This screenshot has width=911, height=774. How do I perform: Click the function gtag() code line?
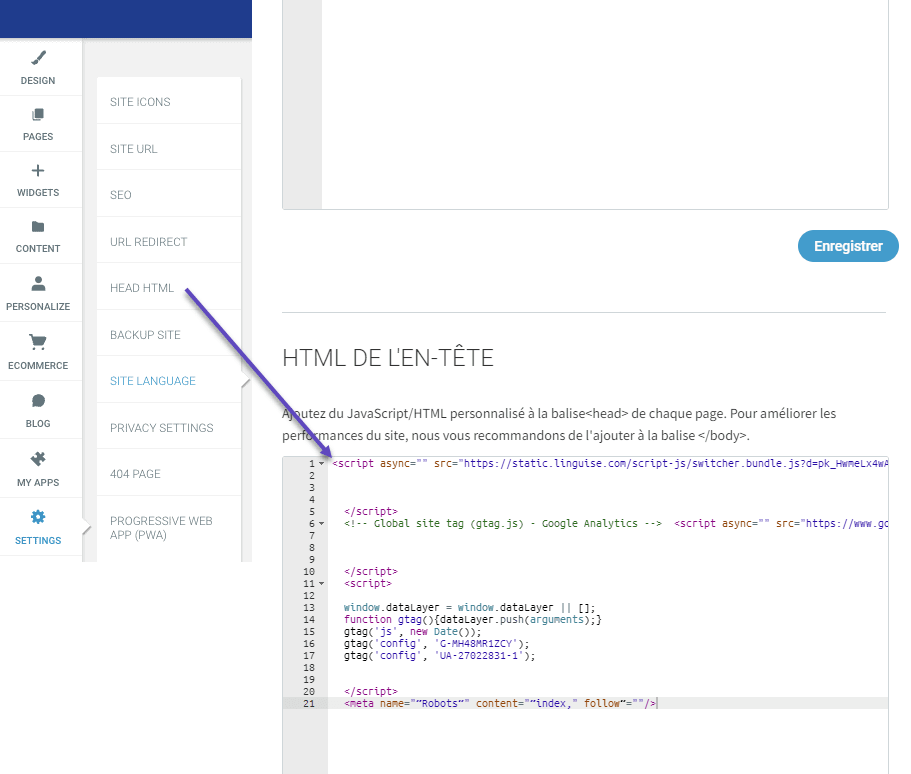(x=472, y=619)
